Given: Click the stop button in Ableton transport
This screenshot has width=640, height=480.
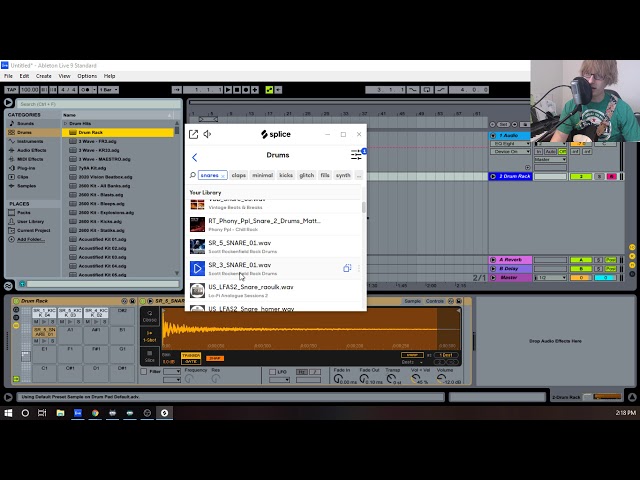Looking at the screenshot, I should (237, 90).
